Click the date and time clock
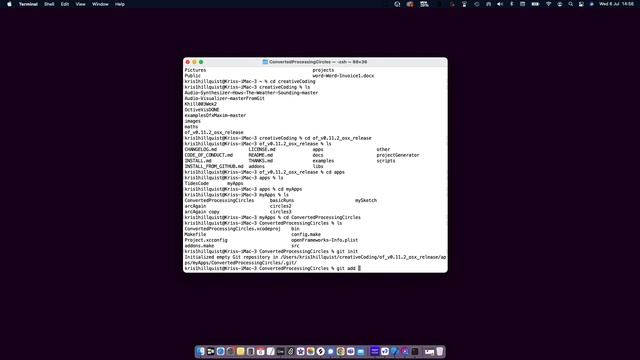Screen dimensions: 640x360 tap(616, 4)
